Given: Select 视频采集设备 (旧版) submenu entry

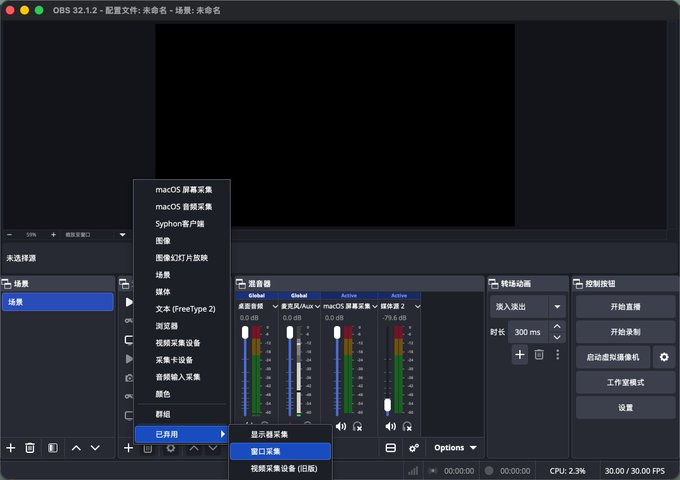Looking at the screenshot, I should 281,469.
